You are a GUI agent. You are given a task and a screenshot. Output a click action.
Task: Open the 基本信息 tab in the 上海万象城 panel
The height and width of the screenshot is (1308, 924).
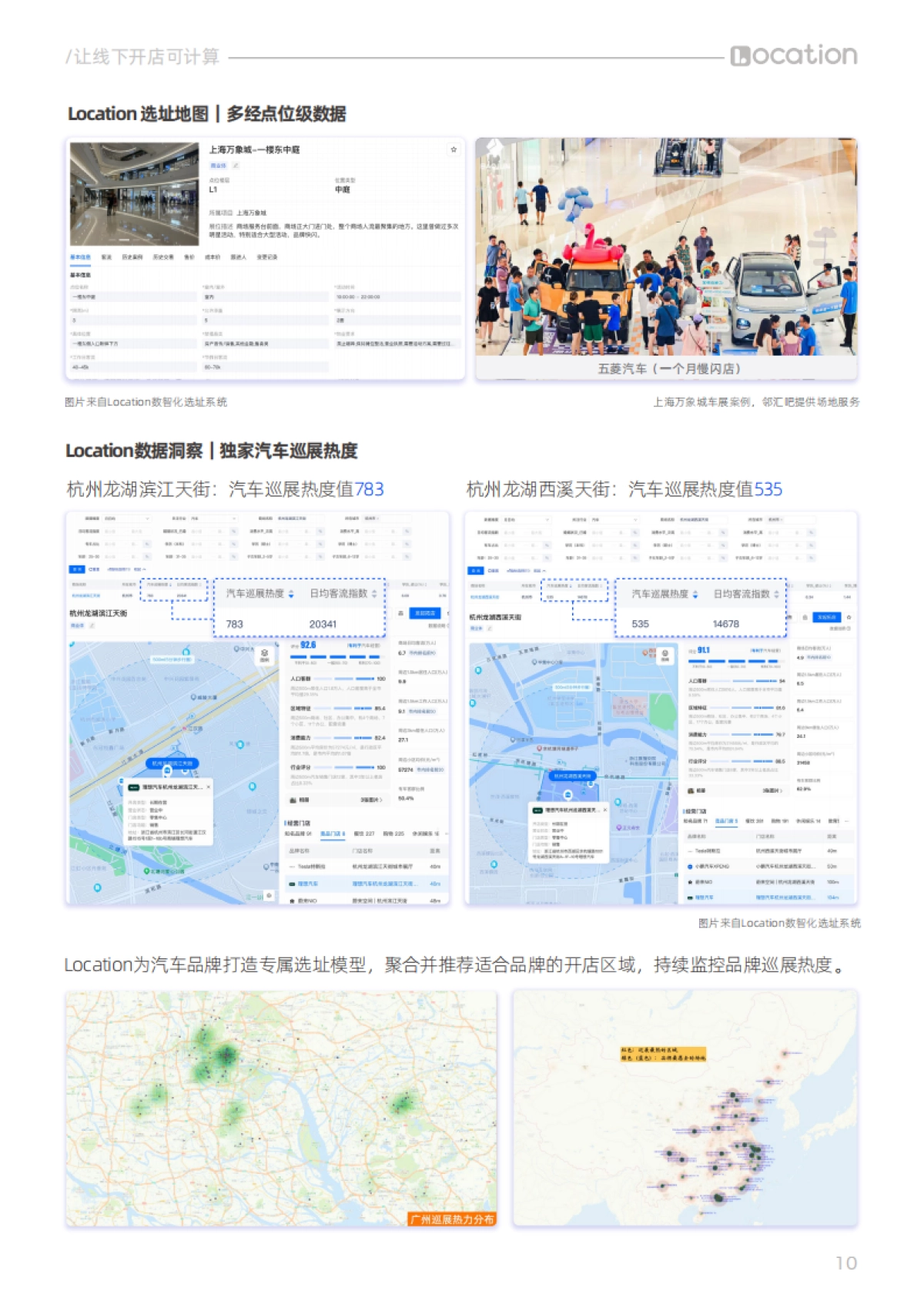80,257
